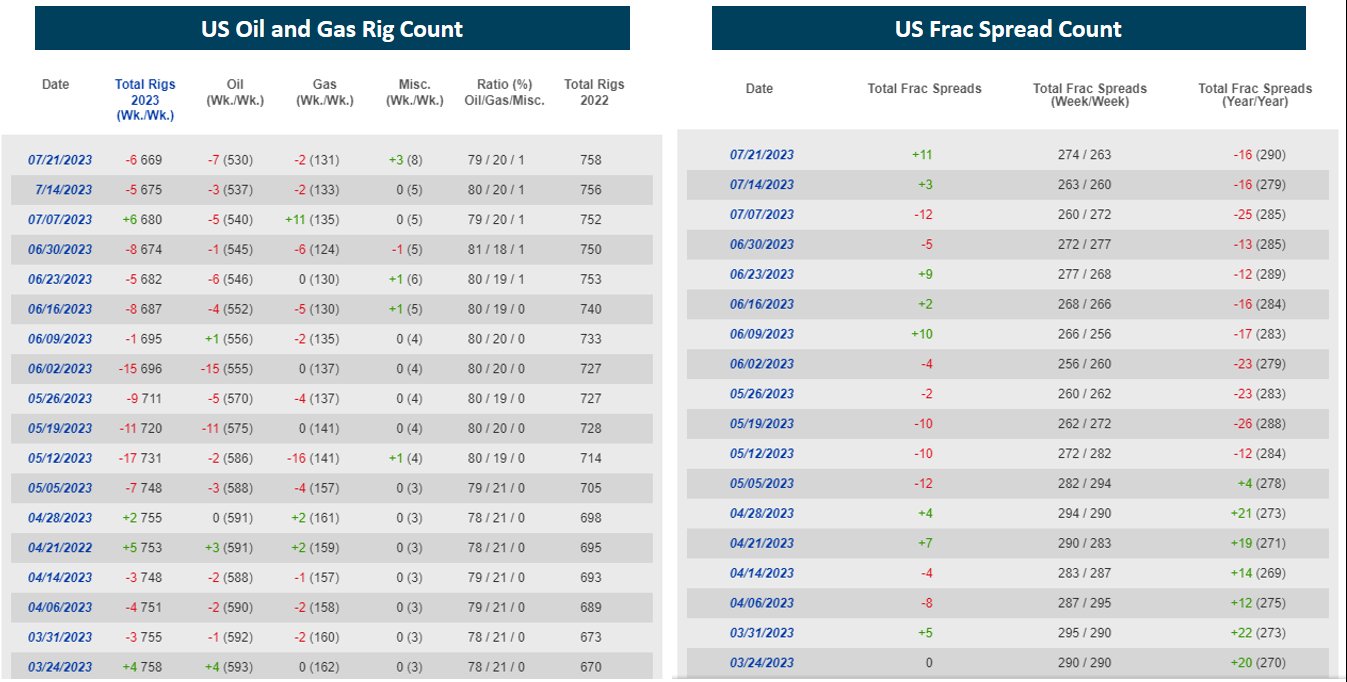This screenshot has width=1347, height=682.
Task: Select 'Total Frac Spreads (Week/Week)' column header
Action: (x=1090, y=95)
